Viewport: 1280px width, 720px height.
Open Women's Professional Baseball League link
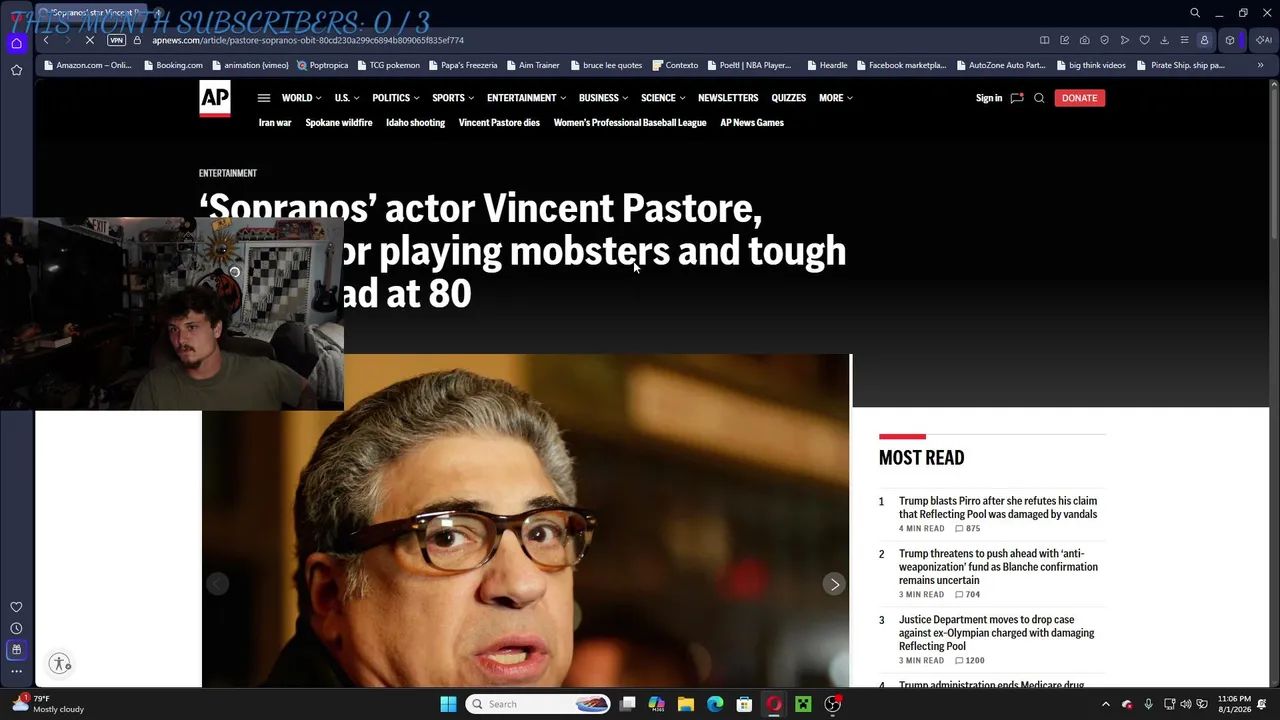tap(630, 123)
